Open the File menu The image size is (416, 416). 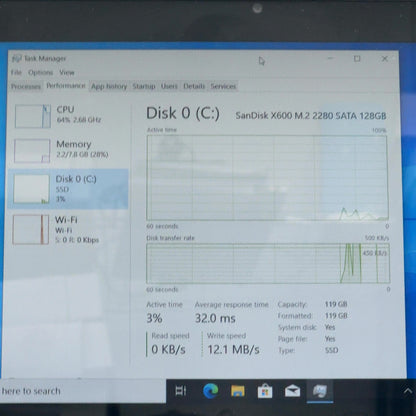tap(16, 72)
